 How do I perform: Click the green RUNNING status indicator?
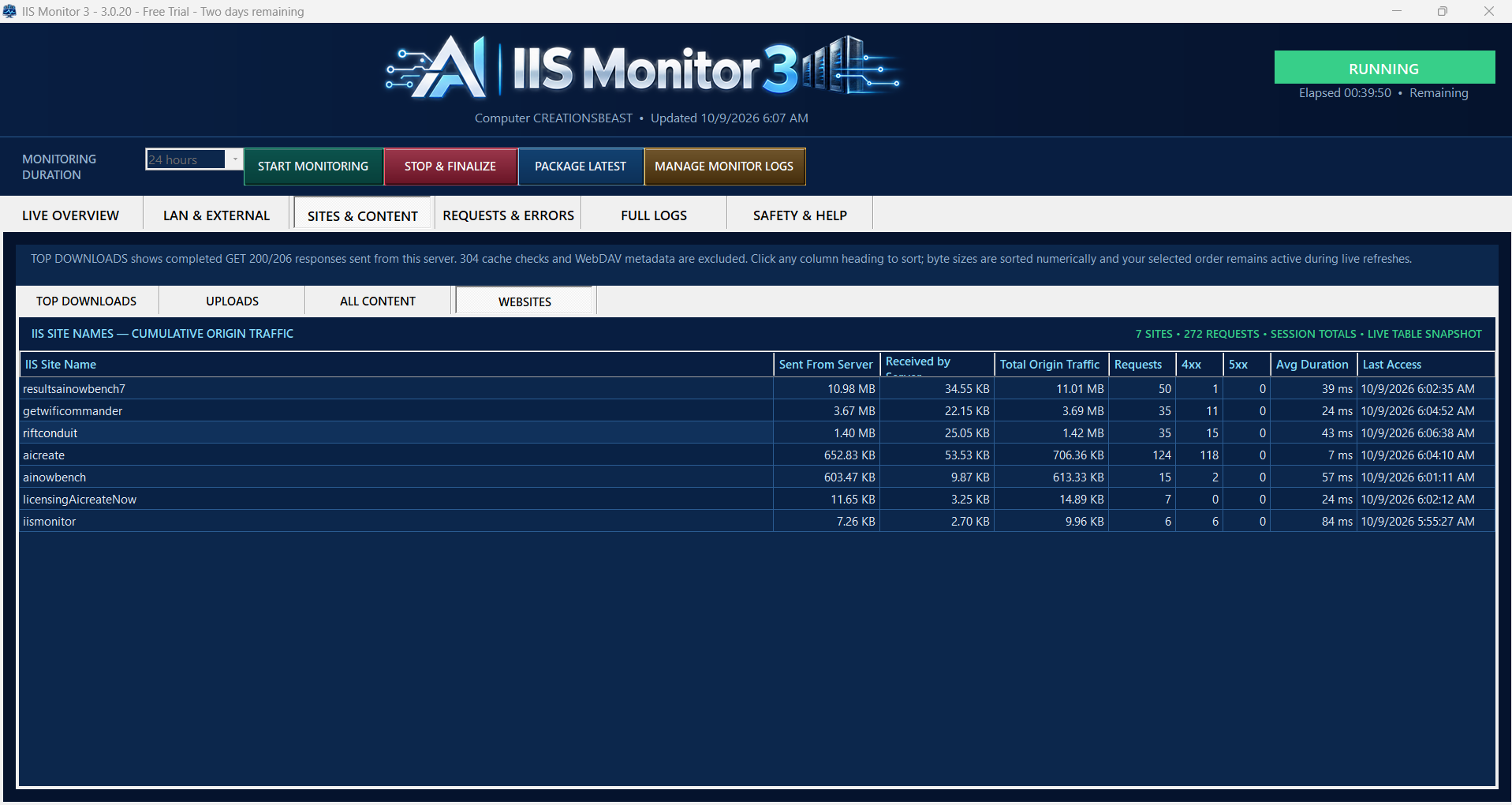(1384, 68)
